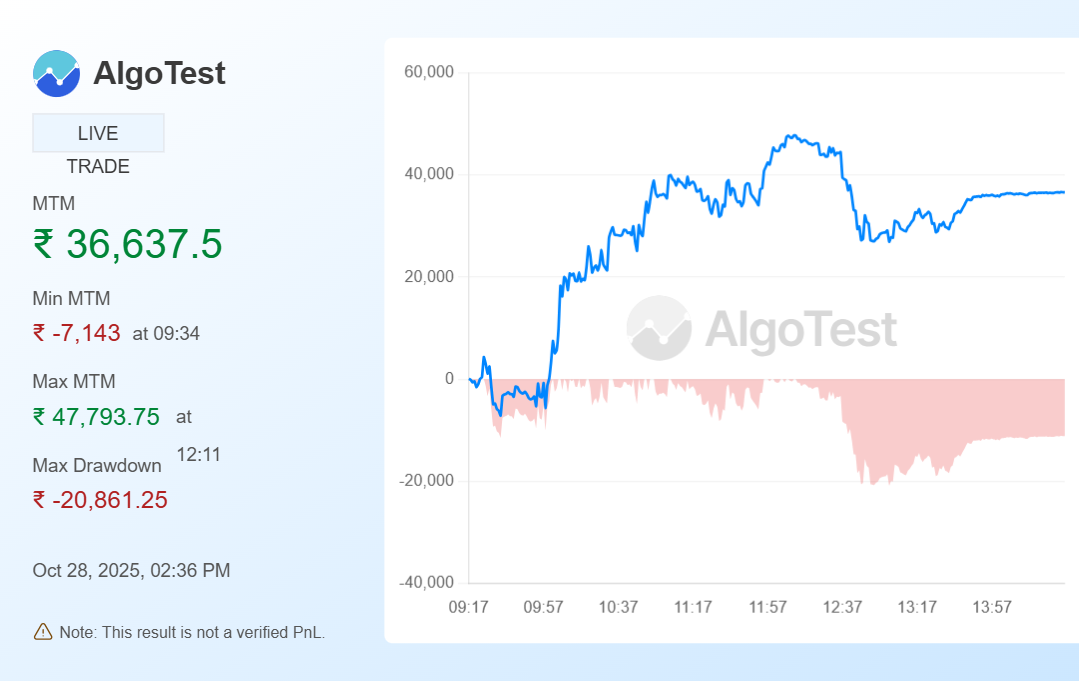1079x681 pixels.
Task: Click the Min MTM value ₹ -7,143
Action: [x=77, y=333]
